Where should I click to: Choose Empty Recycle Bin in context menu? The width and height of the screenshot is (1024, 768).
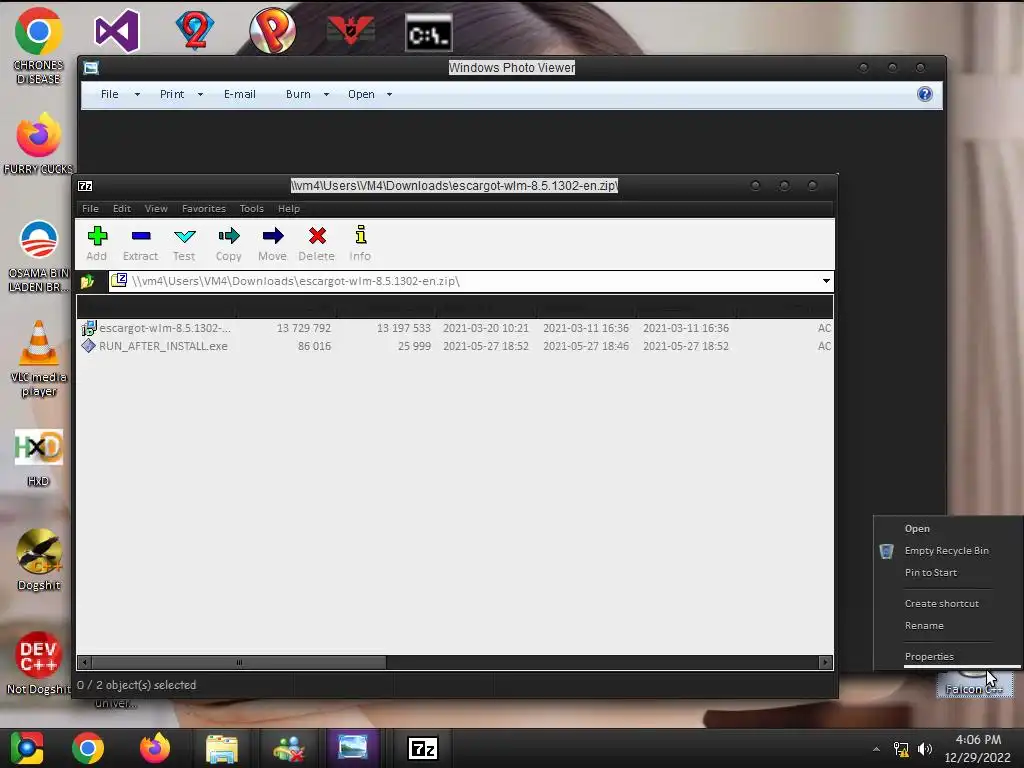coord(948,551)
